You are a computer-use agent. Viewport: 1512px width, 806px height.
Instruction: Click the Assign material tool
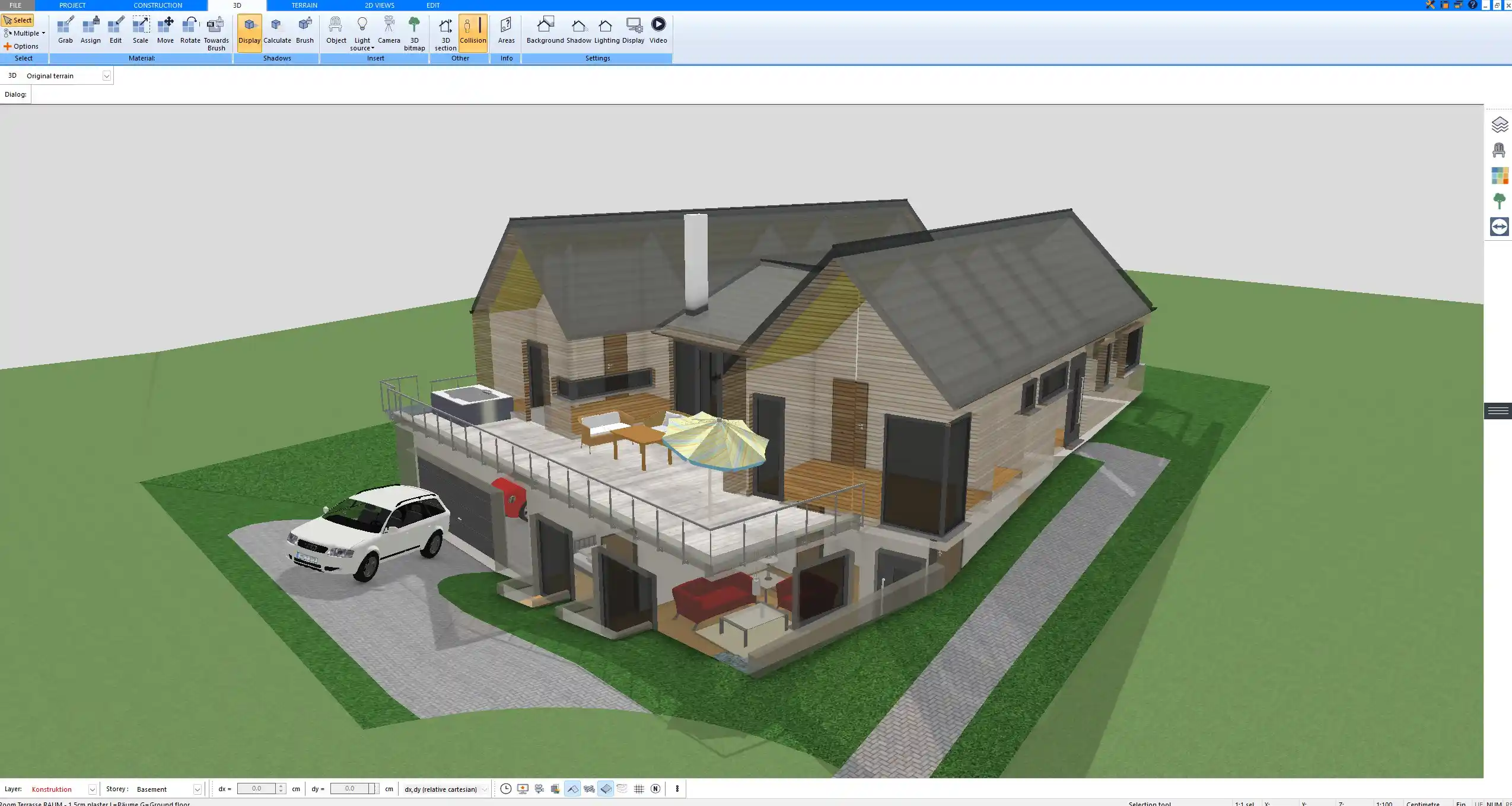[x=90, y=30]
